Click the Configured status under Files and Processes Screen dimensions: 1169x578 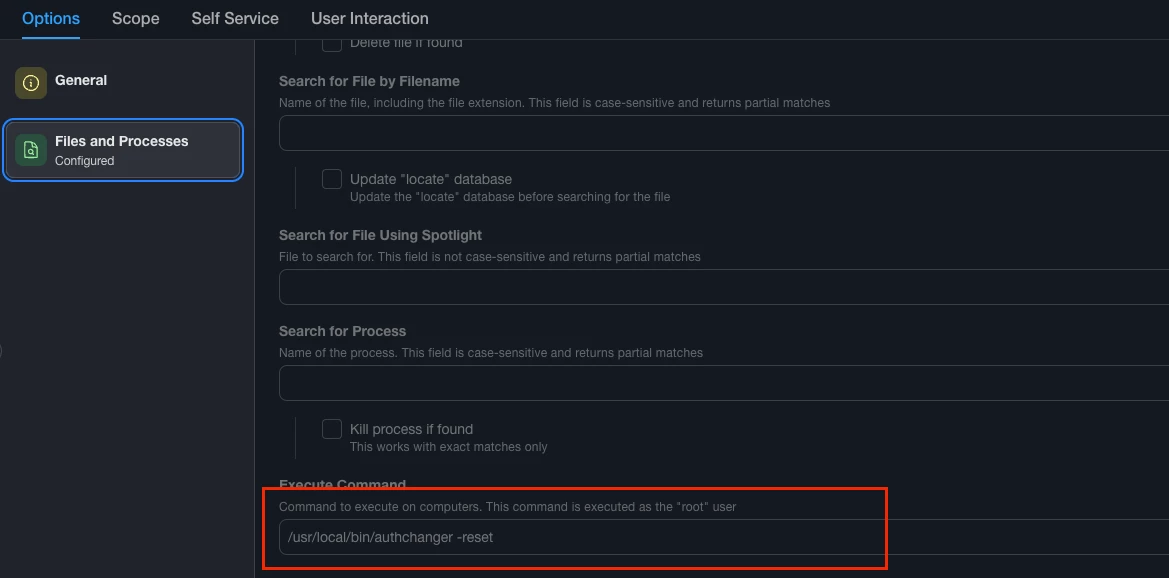click(x=84, y=160)
